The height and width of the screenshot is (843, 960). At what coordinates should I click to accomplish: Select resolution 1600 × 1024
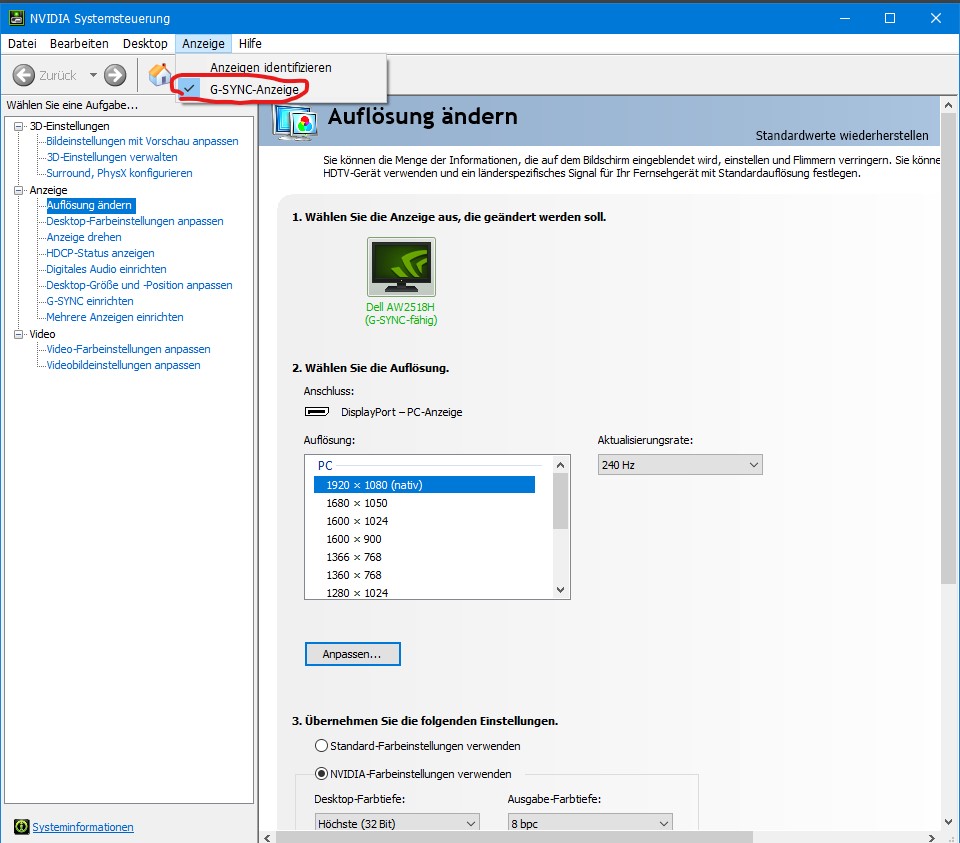[x=358, y=521]
